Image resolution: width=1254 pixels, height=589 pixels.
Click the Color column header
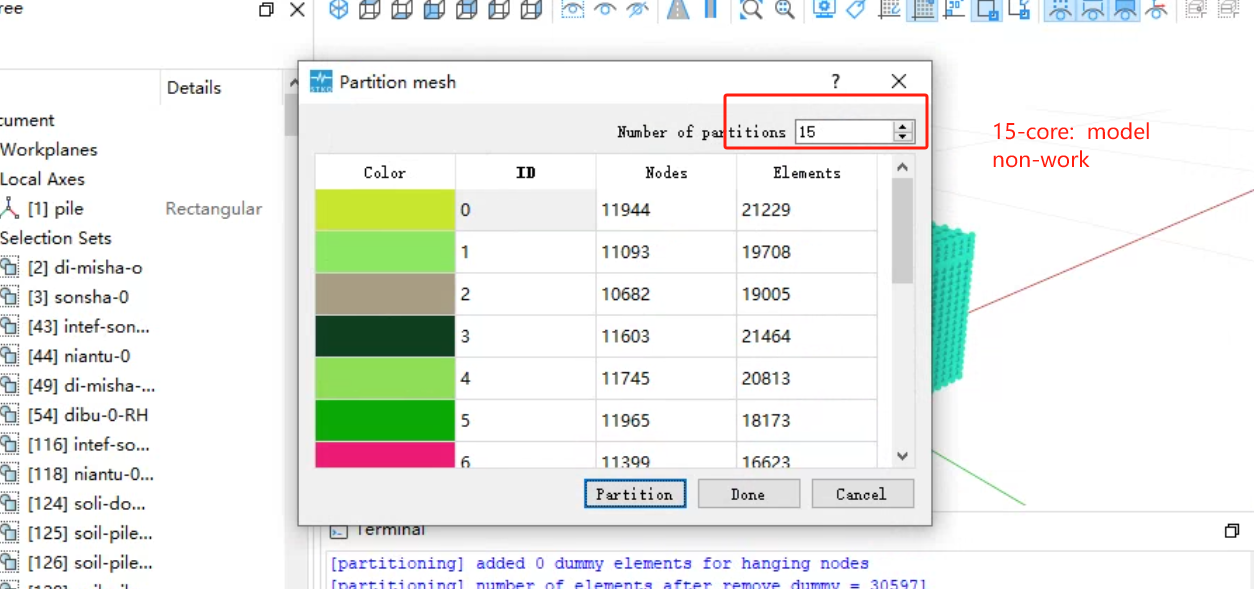[x=385, y=173]
